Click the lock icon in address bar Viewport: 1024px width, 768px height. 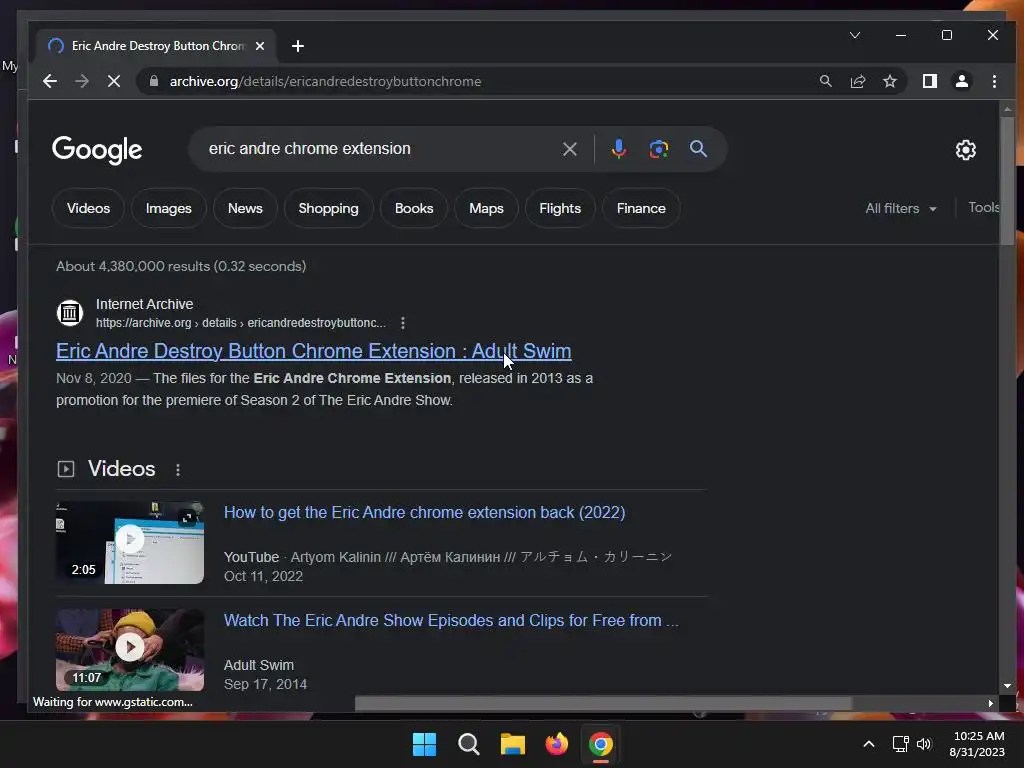(154, 81)
